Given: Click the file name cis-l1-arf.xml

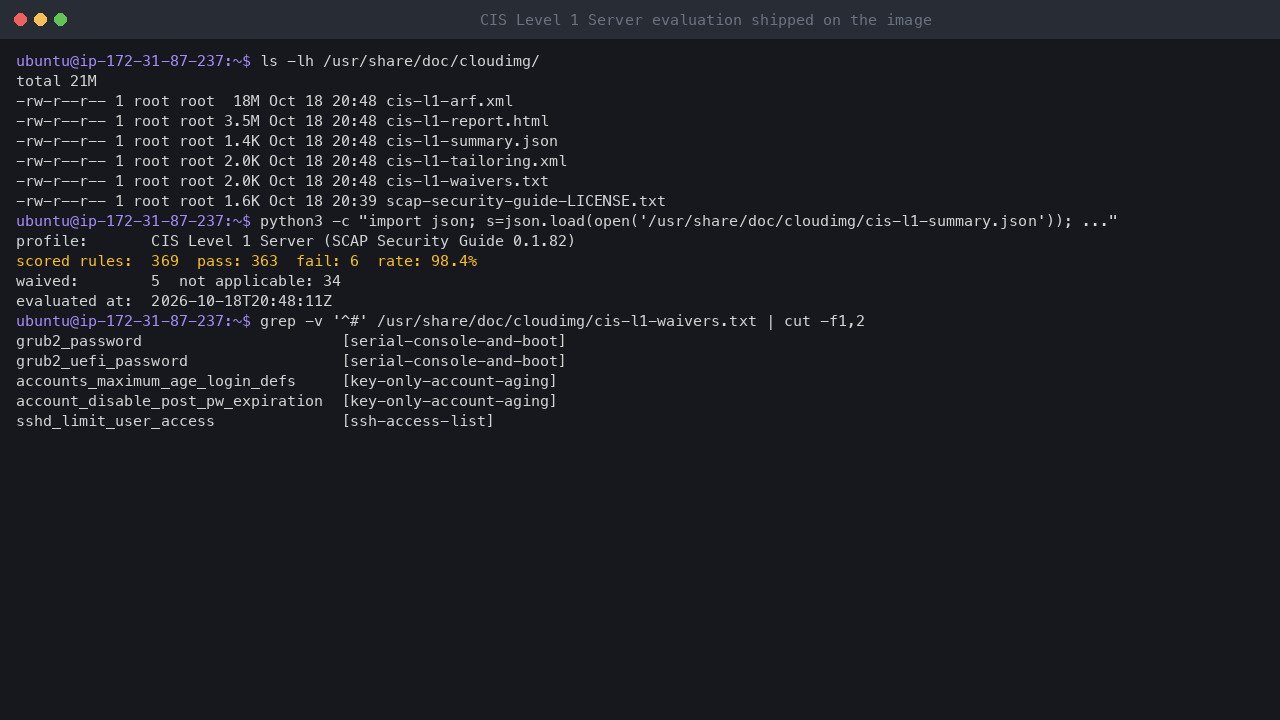Looking at the screenshot, I should coord(449,101).
